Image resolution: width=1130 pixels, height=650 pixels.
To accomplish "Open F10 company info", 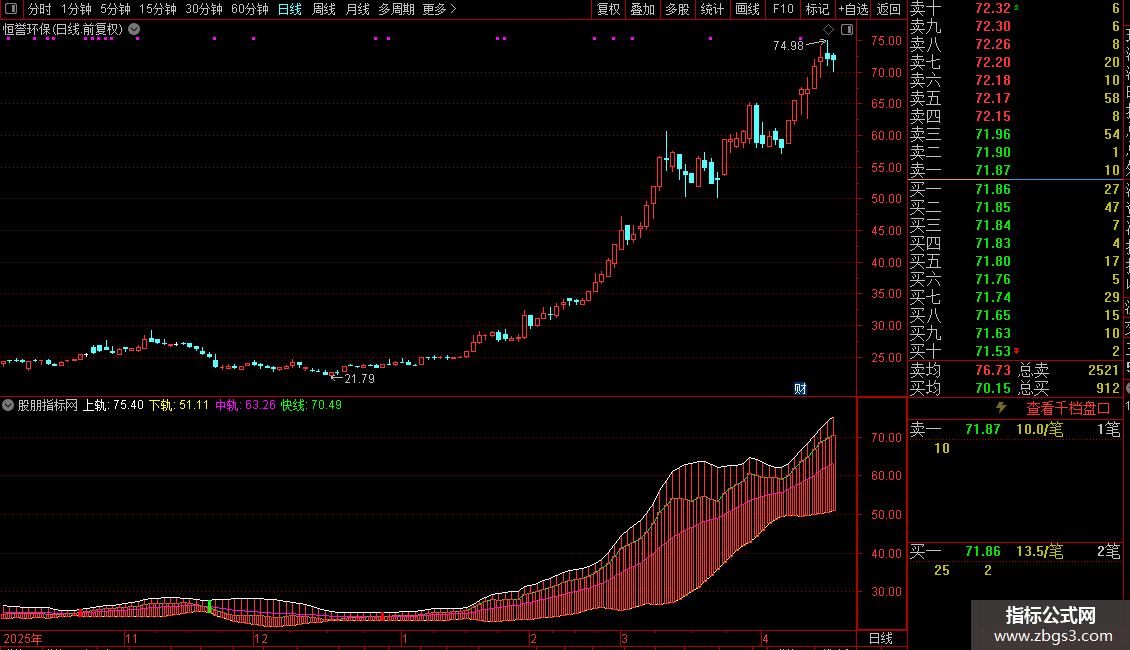I will pyautogui.click(x=783, y=9).
